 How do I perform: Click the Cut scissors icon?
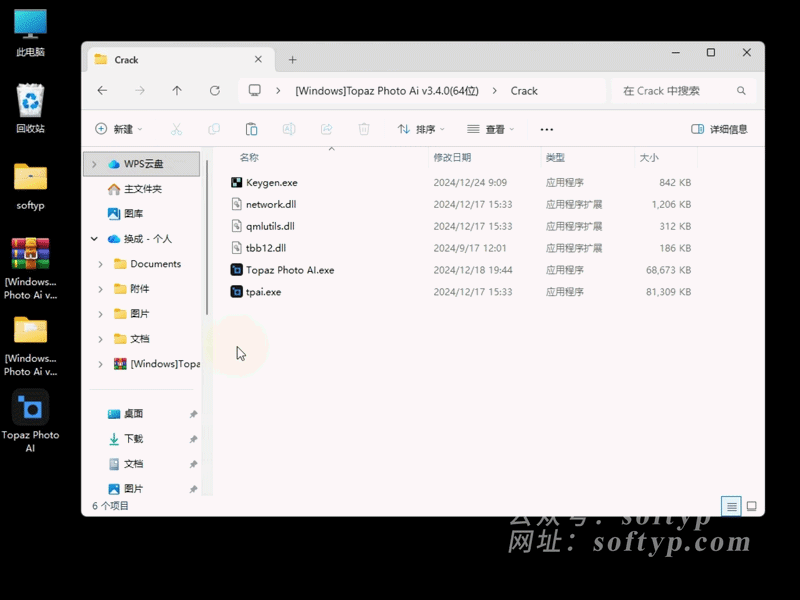click(177, 129)
